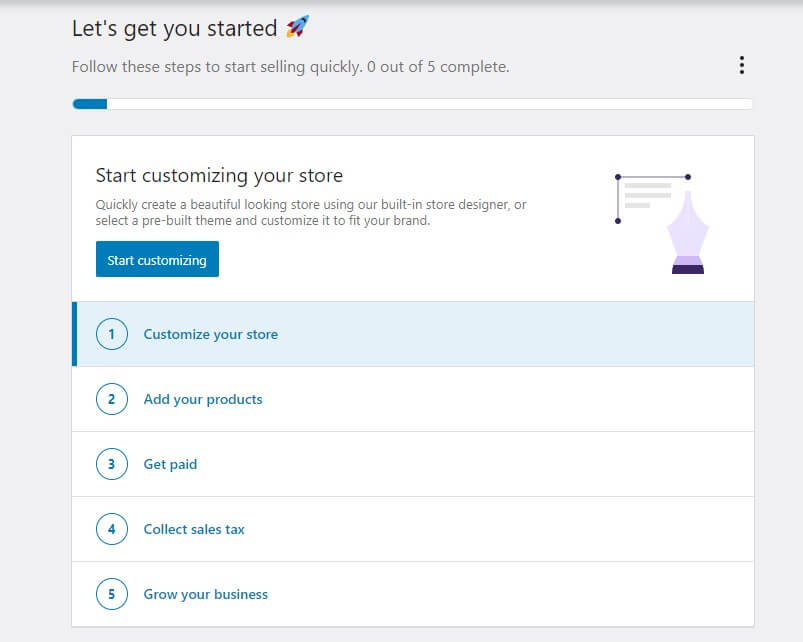The height and width of the screenshot is (642, 803).
Task: Click the Start customizing your store heading
Action: coord(219,175)
